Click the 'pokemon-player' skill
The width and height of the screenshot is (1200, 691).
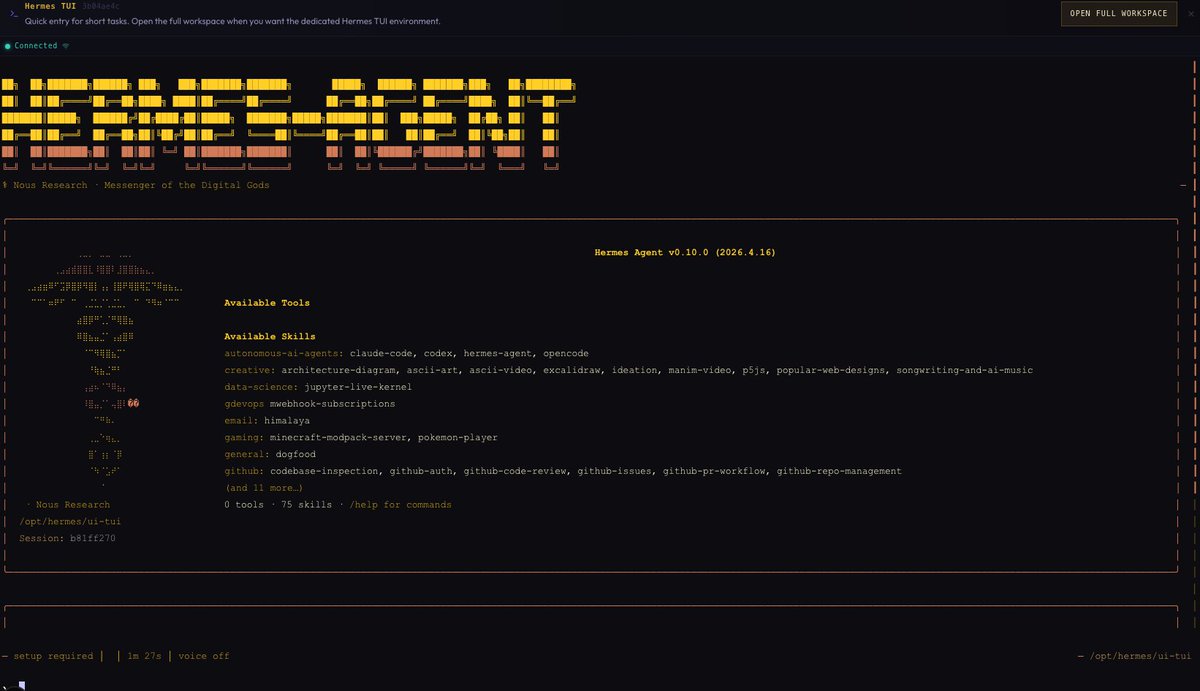coord(458,438)
